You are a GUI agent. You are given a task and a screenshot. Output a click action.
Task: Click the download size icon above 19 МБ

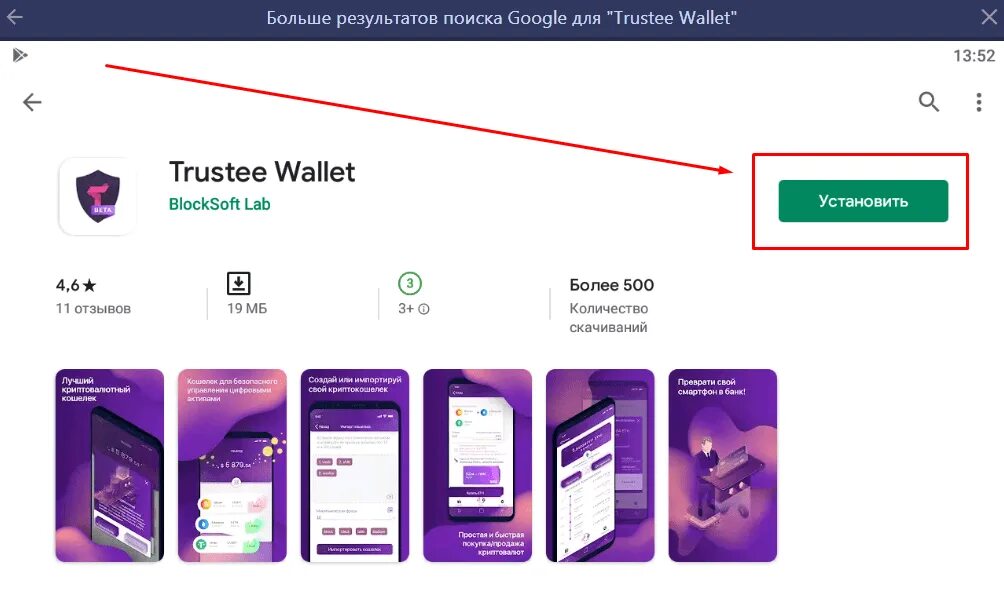[x=238, y=284]
